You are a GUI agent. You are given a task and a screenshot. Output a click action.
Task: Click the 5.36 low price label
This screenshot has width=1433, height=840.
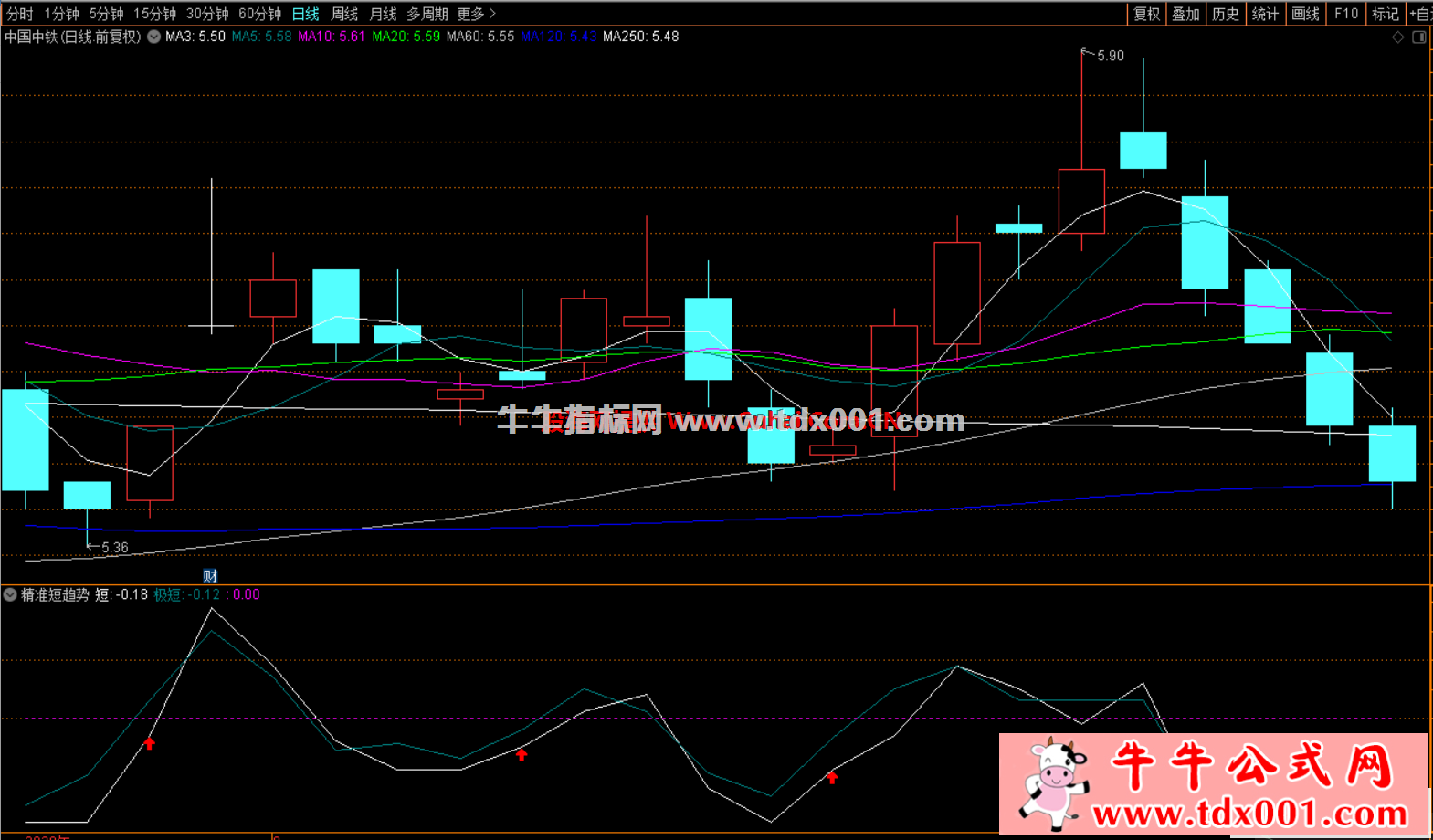[x=115, y=548]
